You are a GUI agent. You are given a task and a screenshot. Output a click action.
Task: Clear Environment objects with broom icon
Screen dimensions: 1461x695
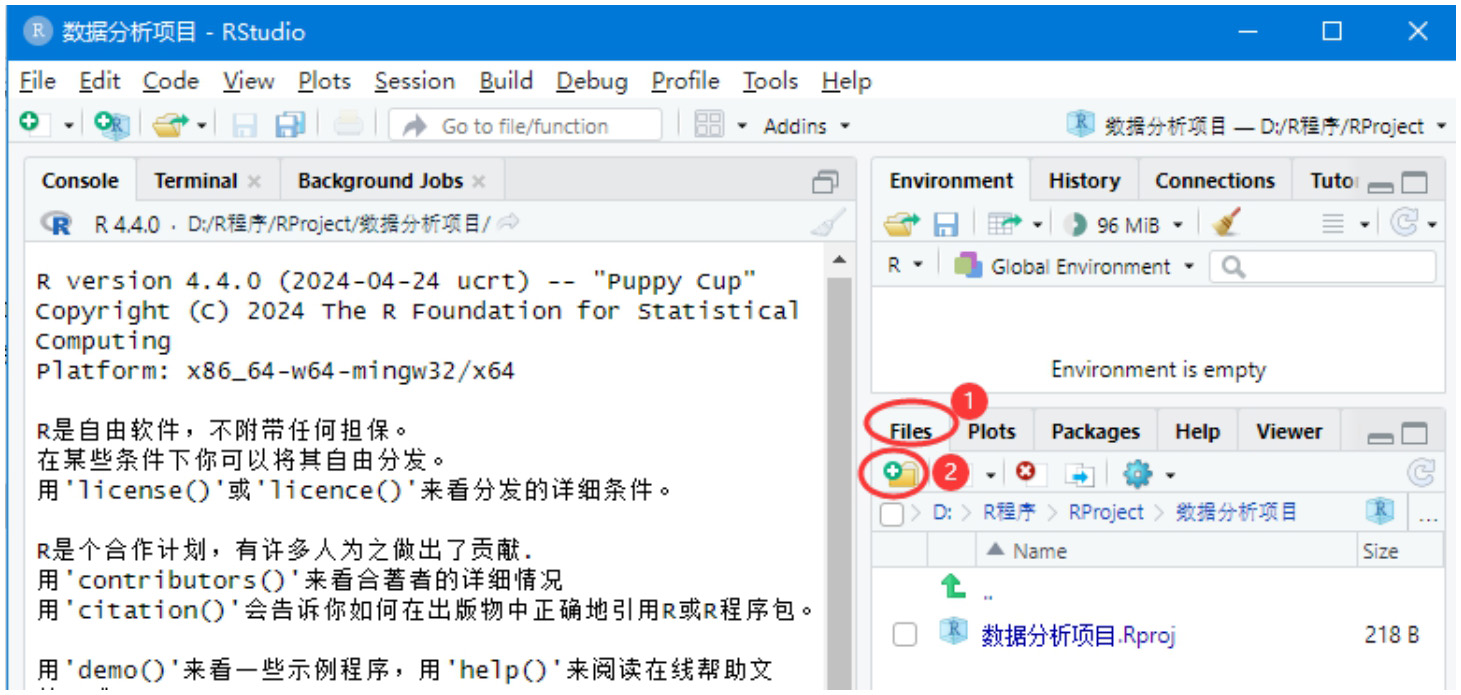coord(1225,222)
